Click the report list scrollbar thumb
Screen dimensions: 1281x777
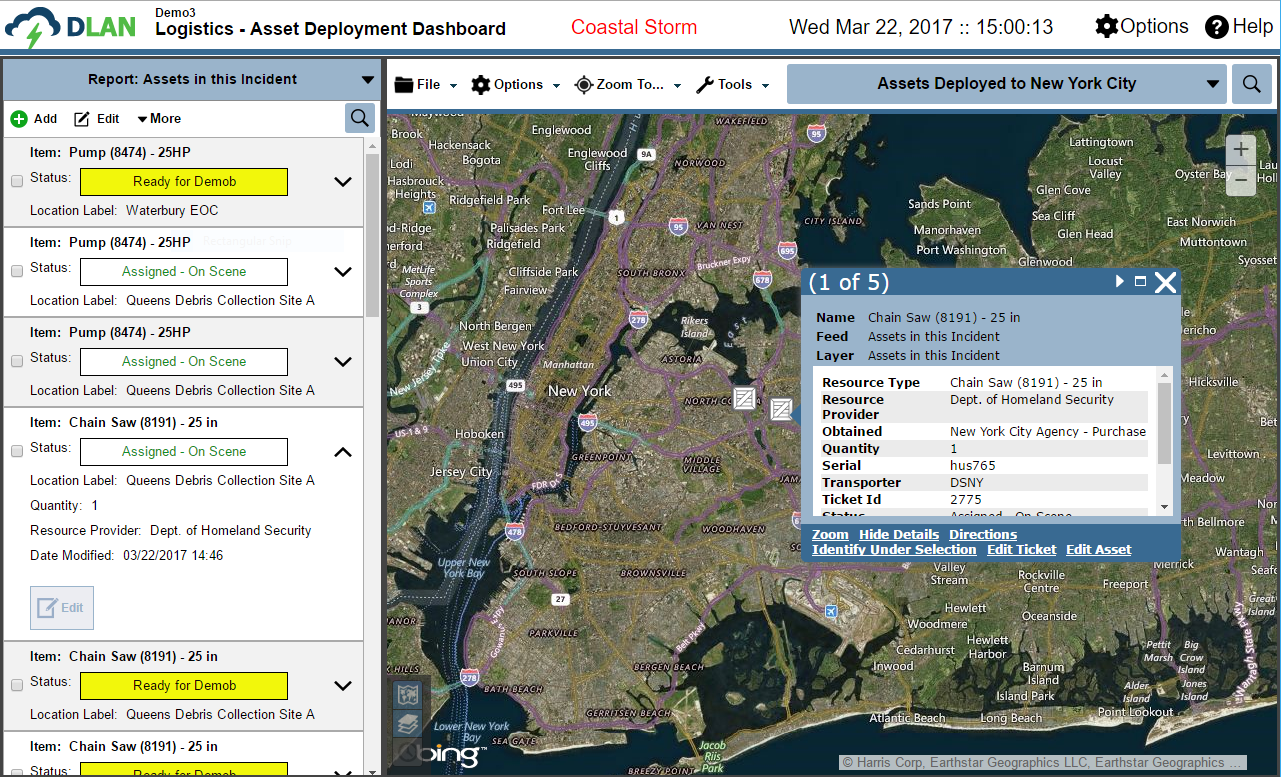tap(372, 235)
